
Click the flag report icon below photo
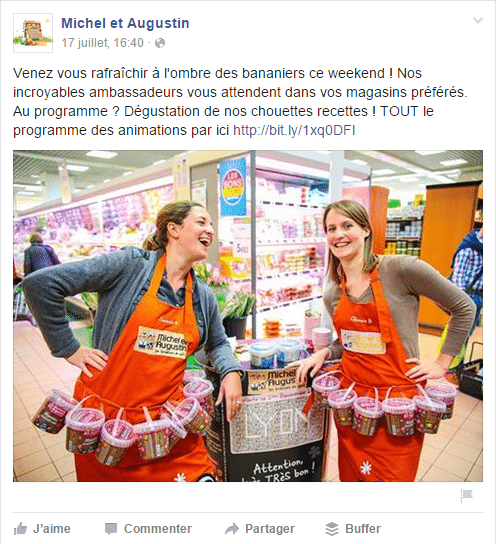point(466,495)
